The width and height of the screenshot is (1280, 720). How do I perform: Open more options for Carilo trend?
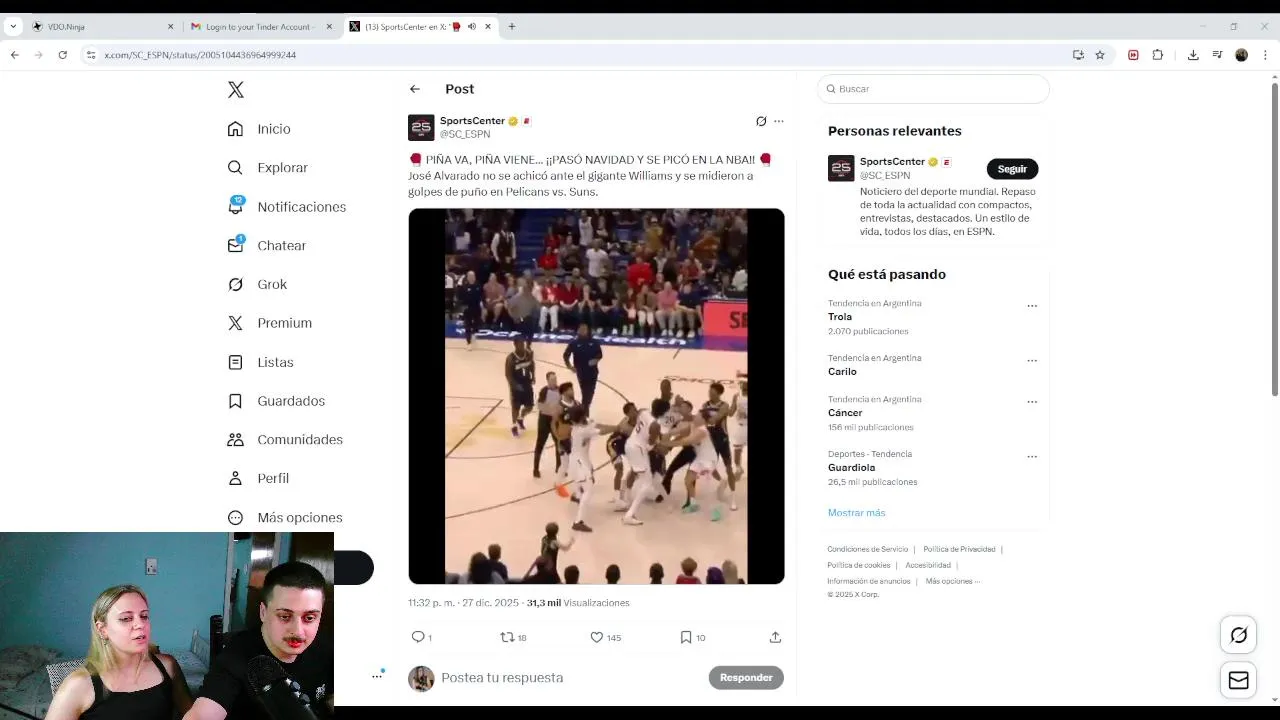[1032, 360]
